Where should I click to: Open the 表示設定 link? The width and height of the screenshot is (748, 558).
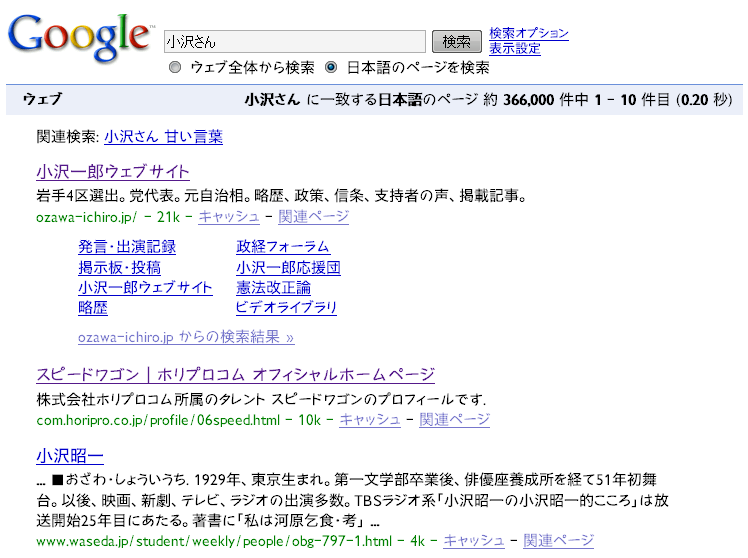(515, 49)
